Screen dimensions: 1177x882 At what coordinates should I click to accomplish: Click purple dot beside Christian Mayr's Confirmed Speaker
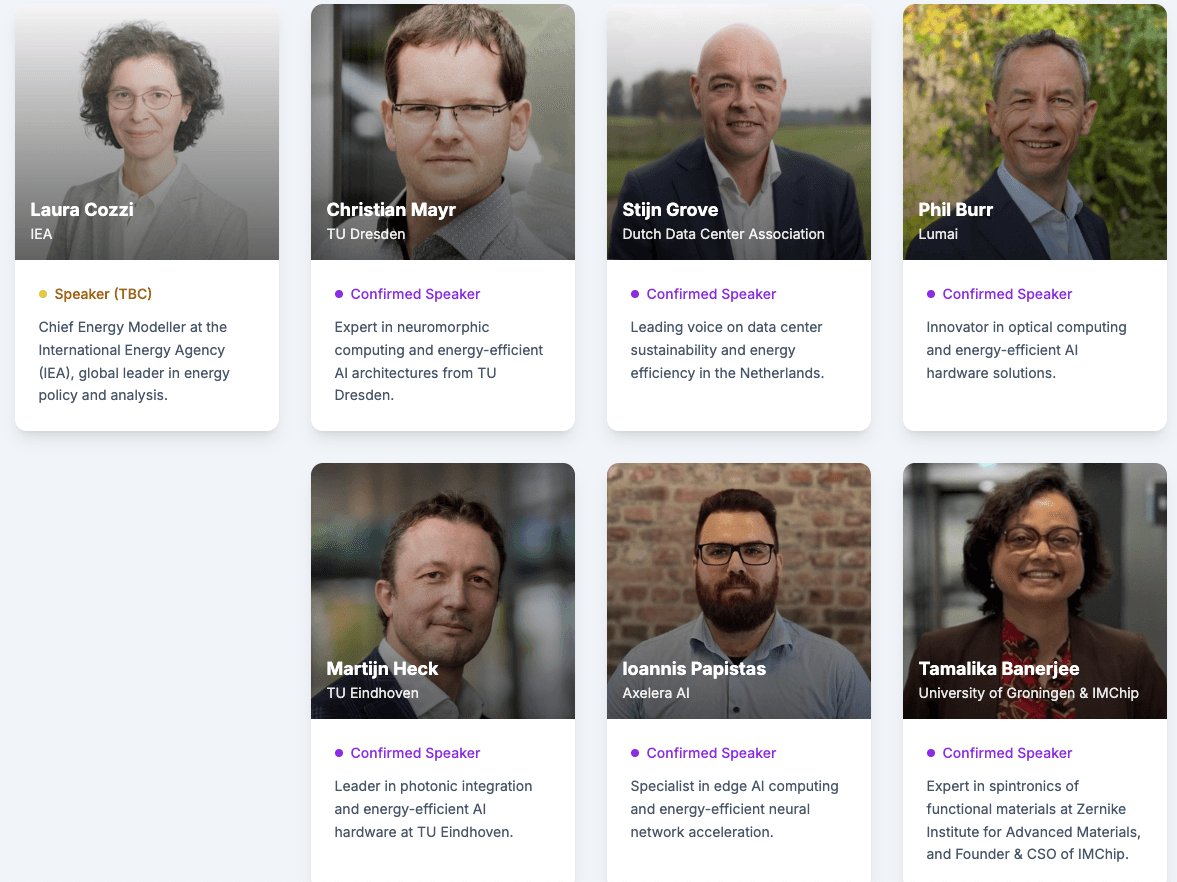coord(339,294)
